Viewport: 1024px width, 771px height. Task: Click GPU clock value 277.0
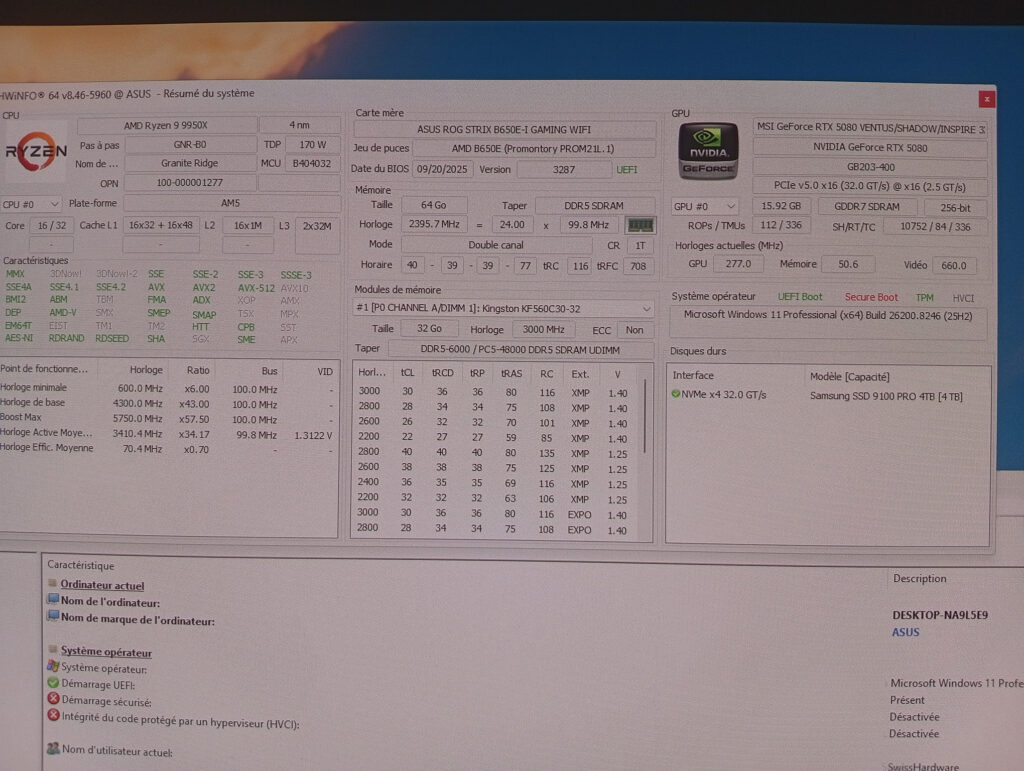pyautogui.click(x=738, y=264)
